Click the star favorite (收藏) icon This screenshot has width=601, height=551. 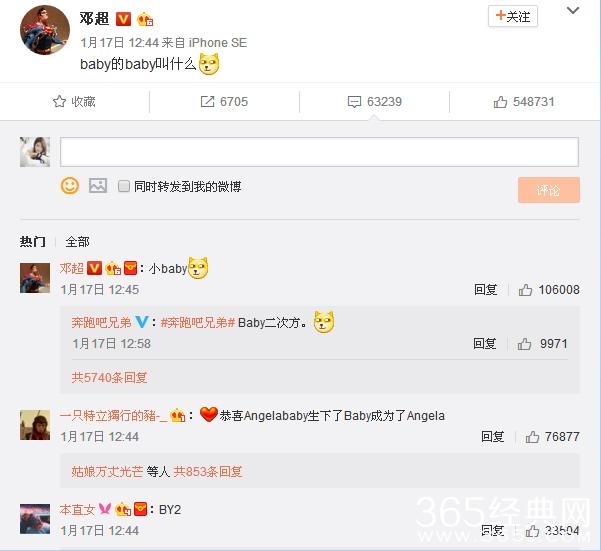pos(59,102)
